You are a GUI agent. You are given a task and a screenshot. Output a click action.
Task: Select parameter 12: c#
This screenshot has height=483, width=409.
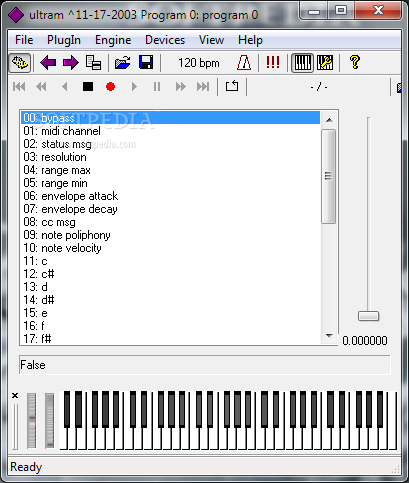pos(170,274)
